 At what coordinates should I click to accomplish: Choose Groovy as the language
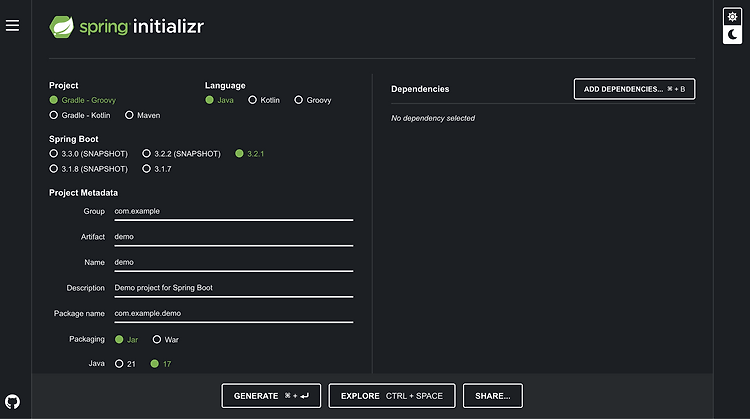coord(313,100)
